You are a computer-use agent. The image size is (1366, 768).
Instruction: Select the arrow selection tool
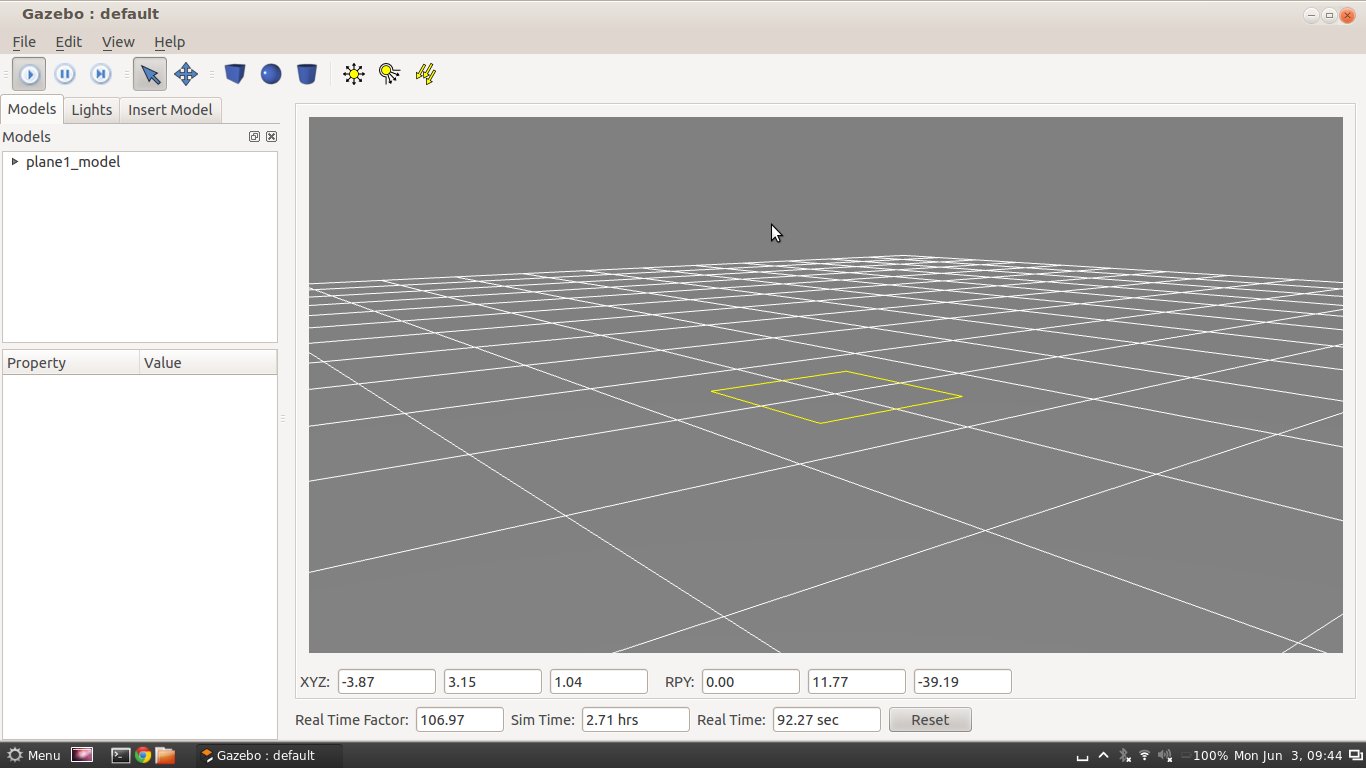[150, 74]
